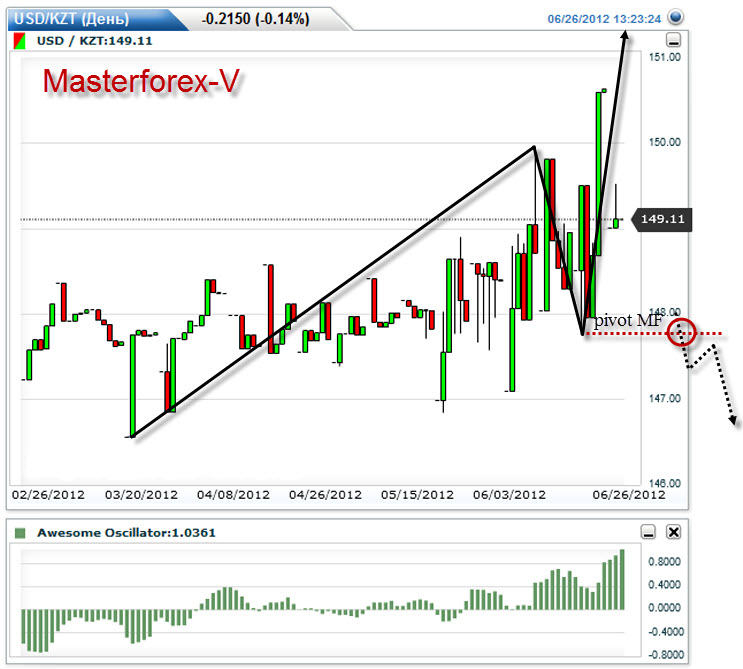Click the green Awesome Oscillator legend square
The width and height of the screenshot is (743, 669).
(20, 533)
